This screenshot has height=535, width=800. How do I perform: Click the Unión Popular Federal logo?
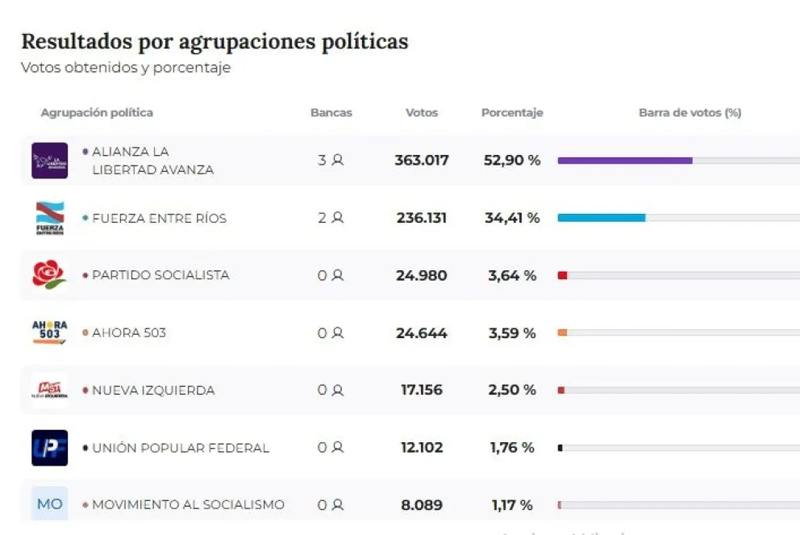tap(49, 448)
